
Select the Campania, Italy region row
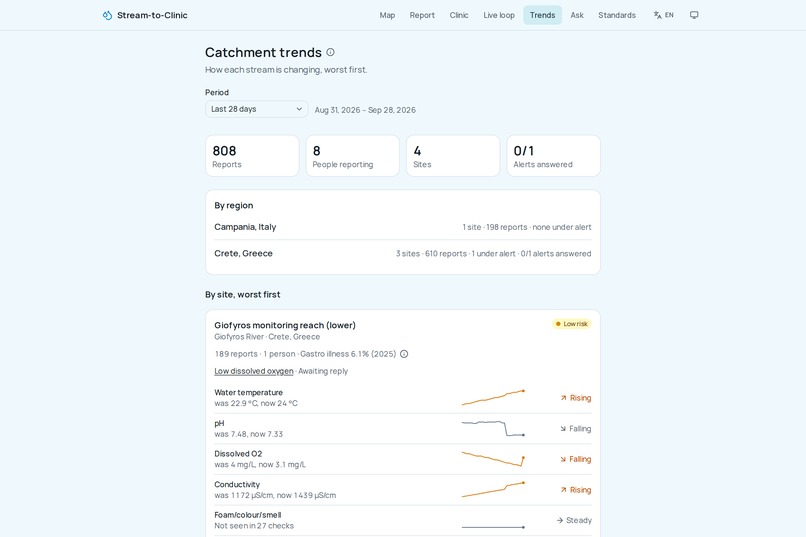pos(402,227)
